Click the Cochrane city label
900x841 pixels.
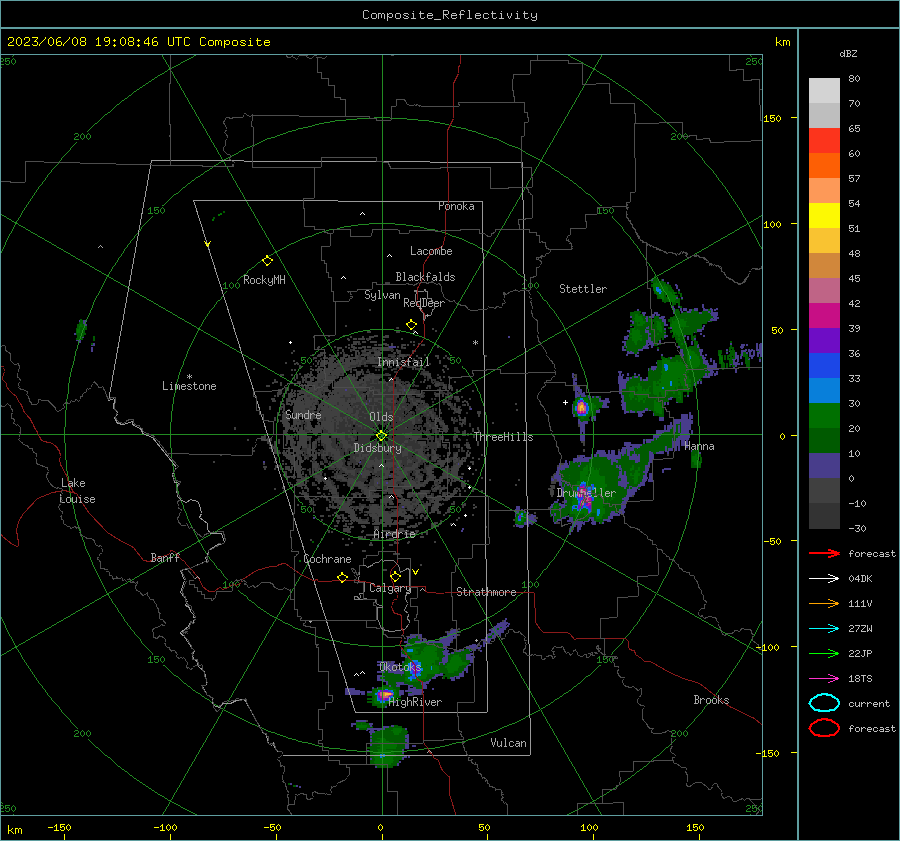pos(327,559)
